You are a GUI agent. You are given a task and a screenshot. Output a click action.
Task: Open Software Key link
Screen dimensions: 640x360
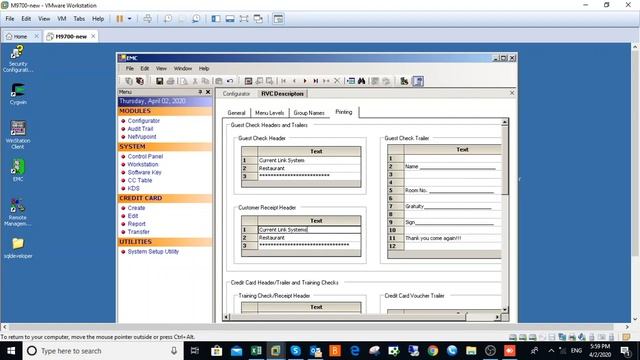click(x=144, y=172)
